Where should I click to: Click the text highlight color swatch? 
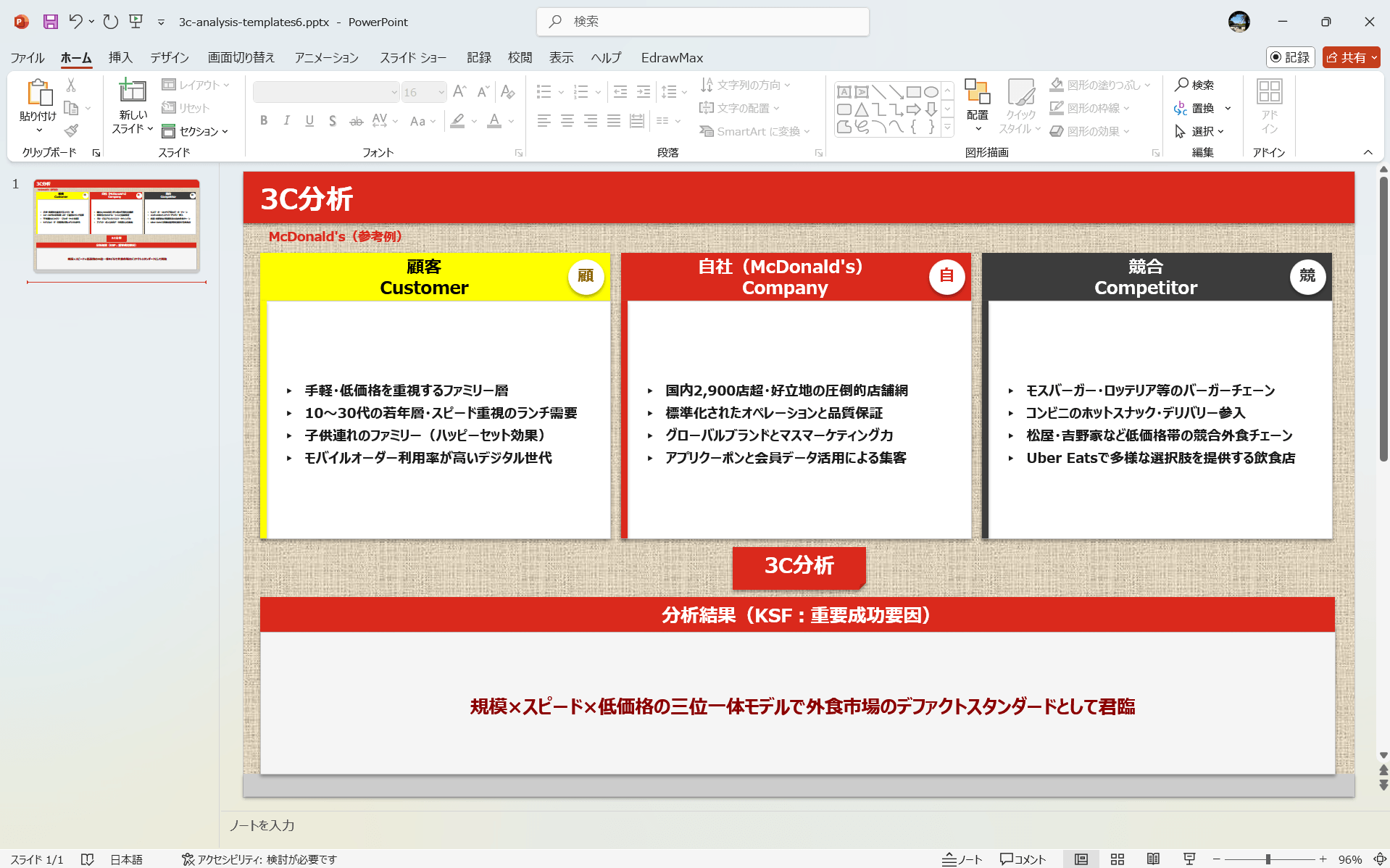tap(457, 121)
